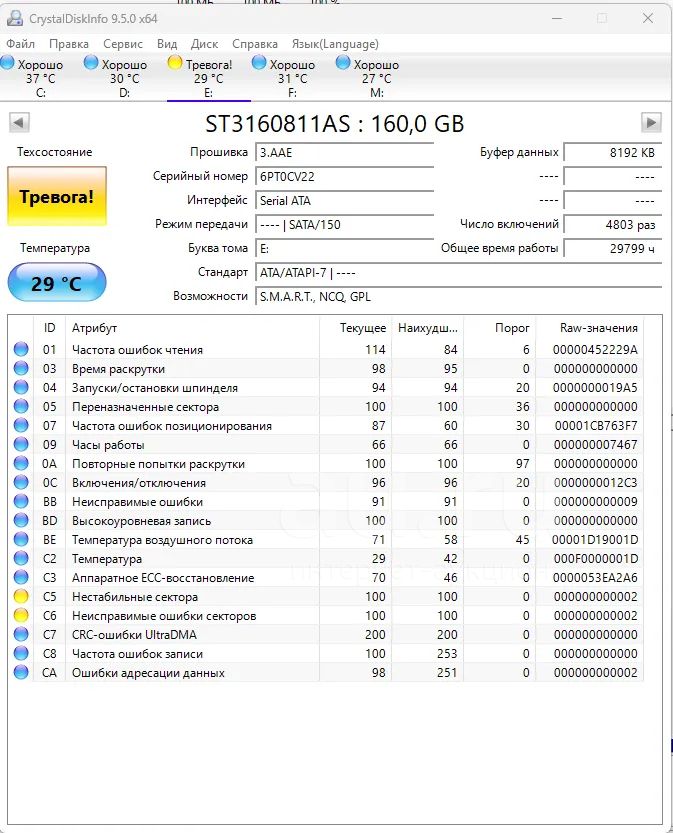The width and height of the screenshot is (673, 833).
Task: Click the status circle for attribute C7
Action: pyautogui.click(x=21, y=635)
